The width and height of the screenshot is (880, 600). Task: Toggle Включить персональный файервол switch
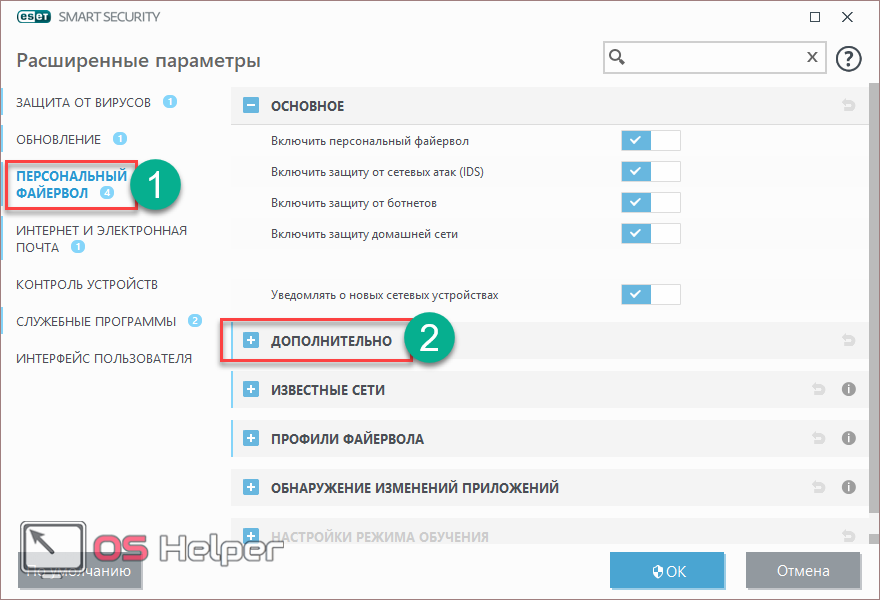pos(650,141)
